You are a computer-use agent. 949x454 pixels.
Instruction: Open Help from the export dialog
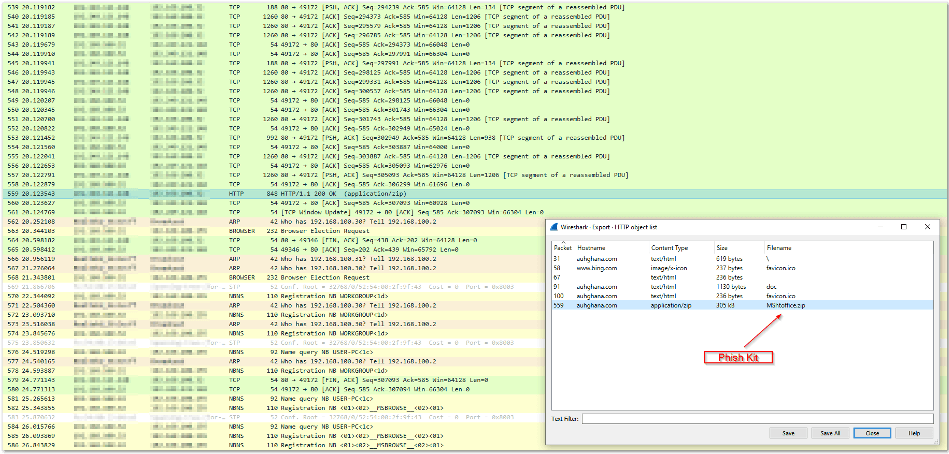(914, 433)
